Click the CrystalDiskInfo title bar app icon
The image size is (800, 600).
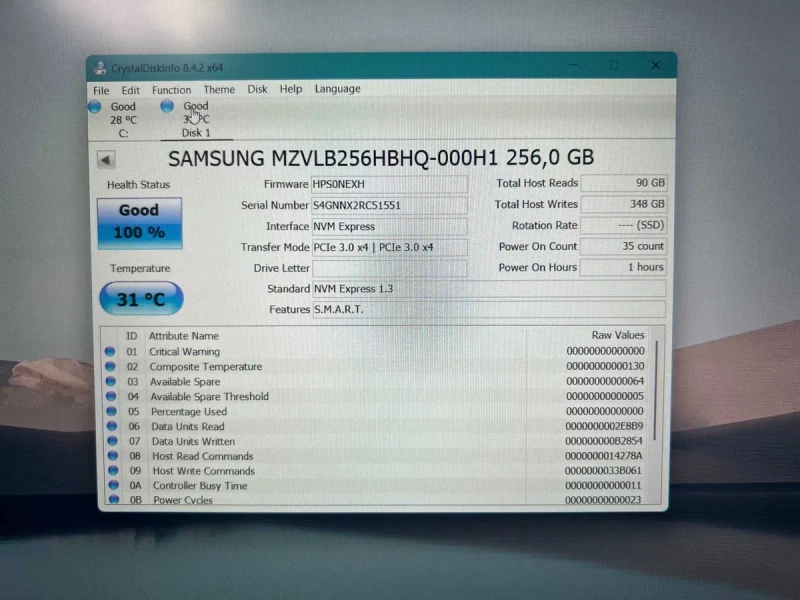click(100, 68)
